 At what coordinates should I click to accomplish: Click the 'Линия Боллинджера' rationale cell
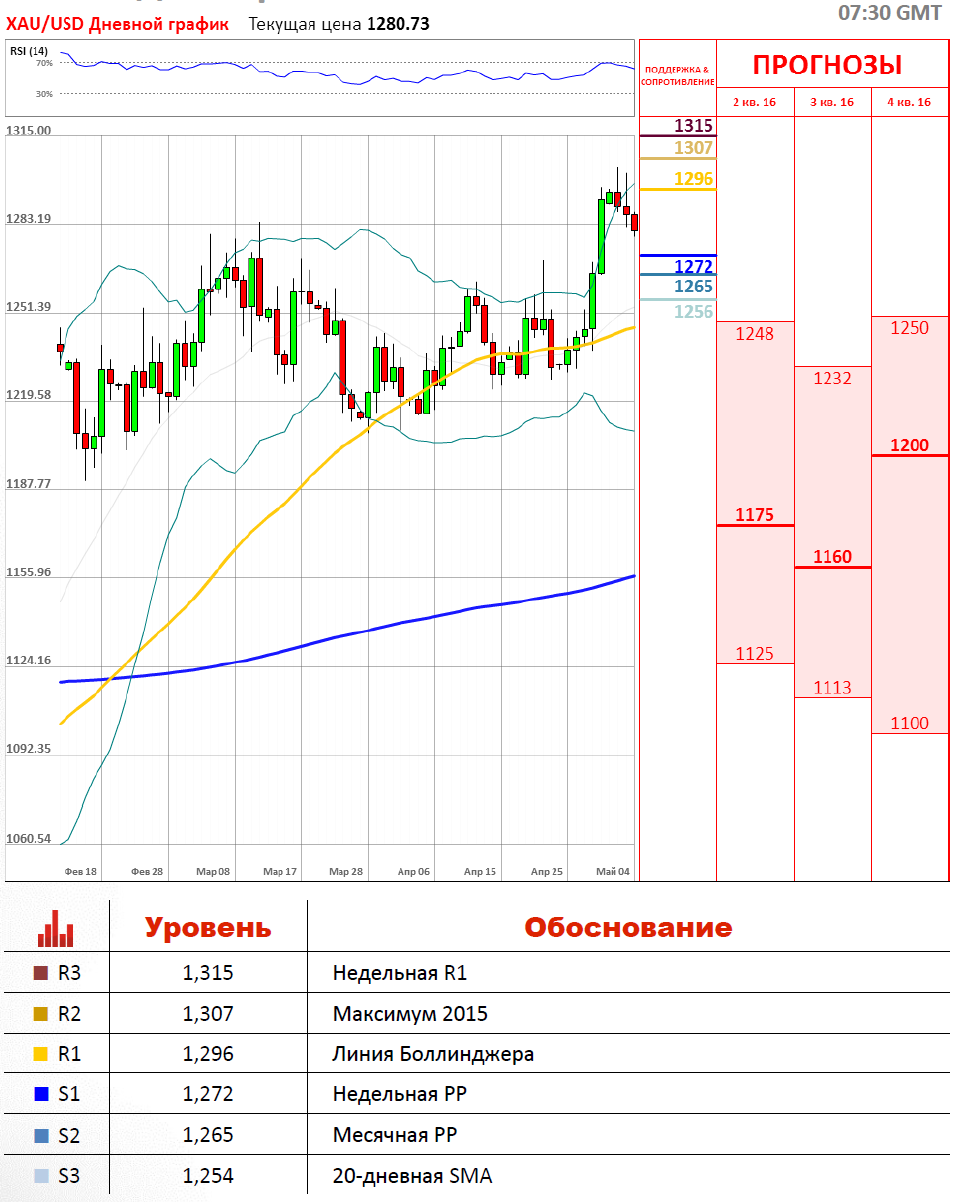tap(434, 1055)
